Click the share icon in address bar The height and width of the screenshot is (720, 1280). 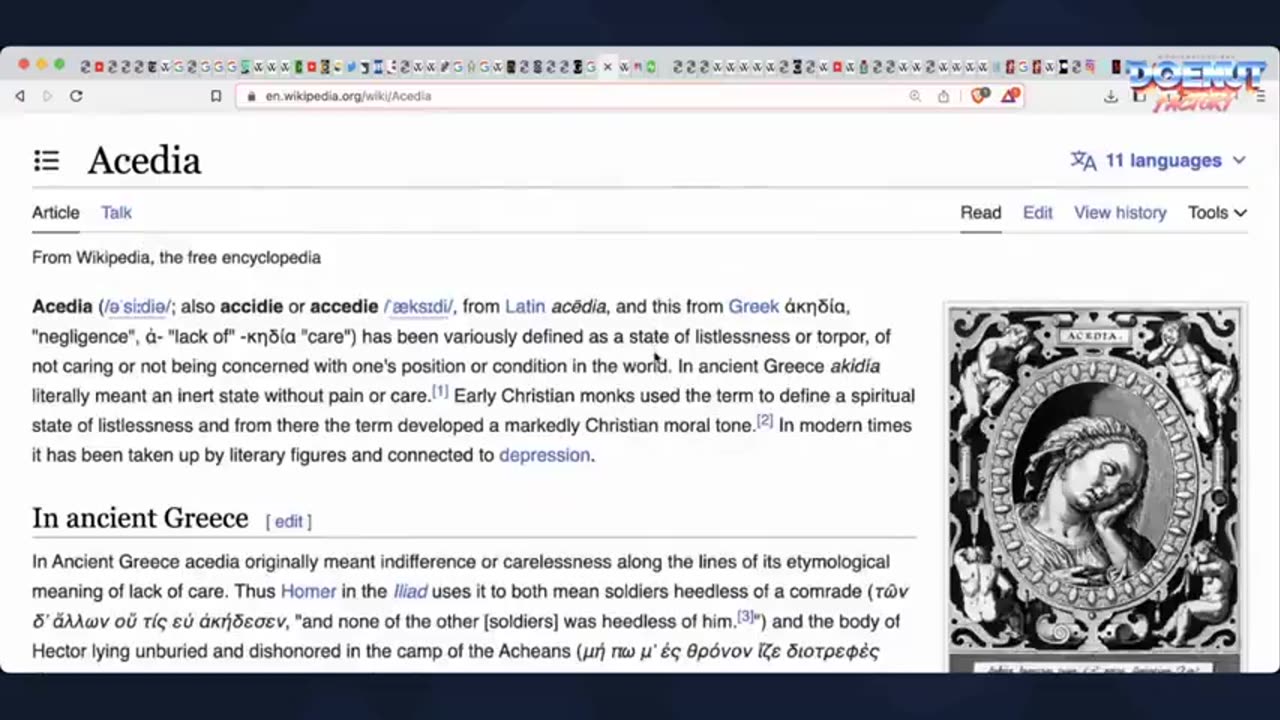[x=943, y=96]
